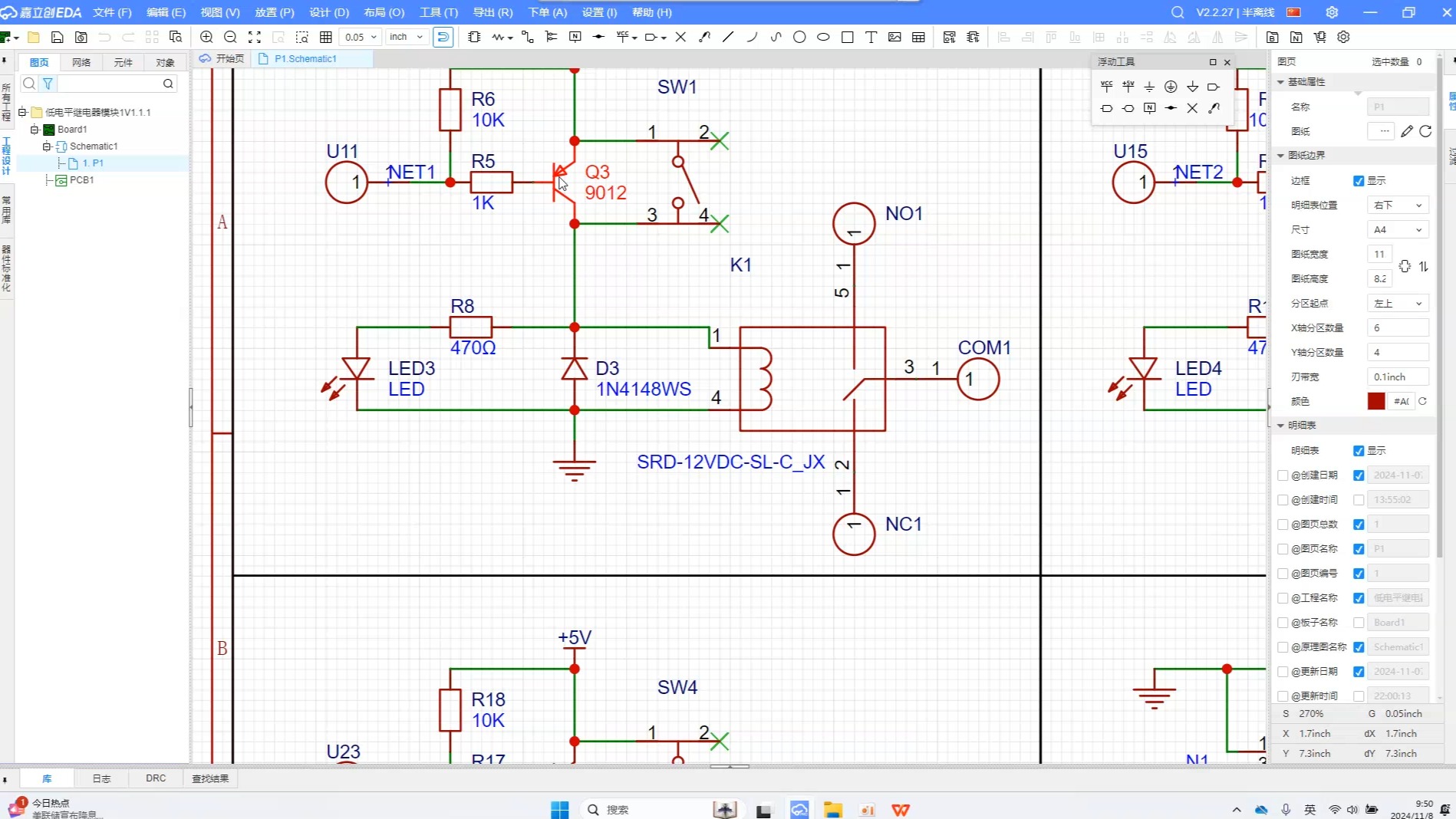Check the left box for @创建日期
Image resolution: width=1456 pixels, height=819 pixels.
[1283, 475]
